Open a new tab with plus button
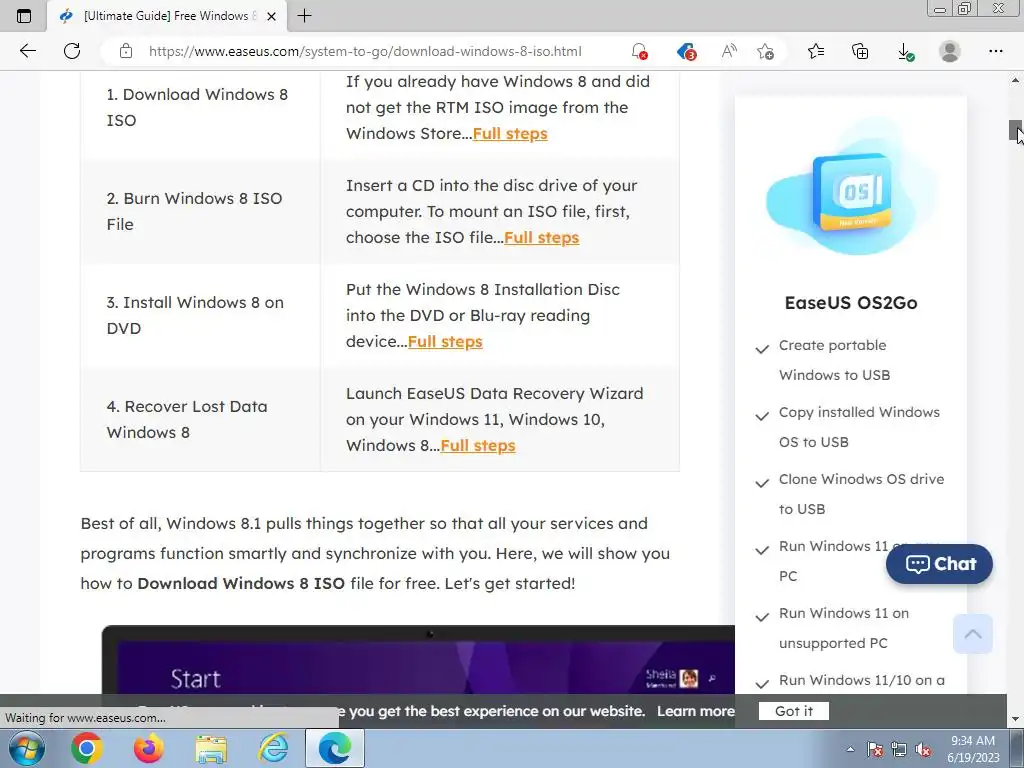This screenshot has width=1024, height=768. [x=304, y=16]
